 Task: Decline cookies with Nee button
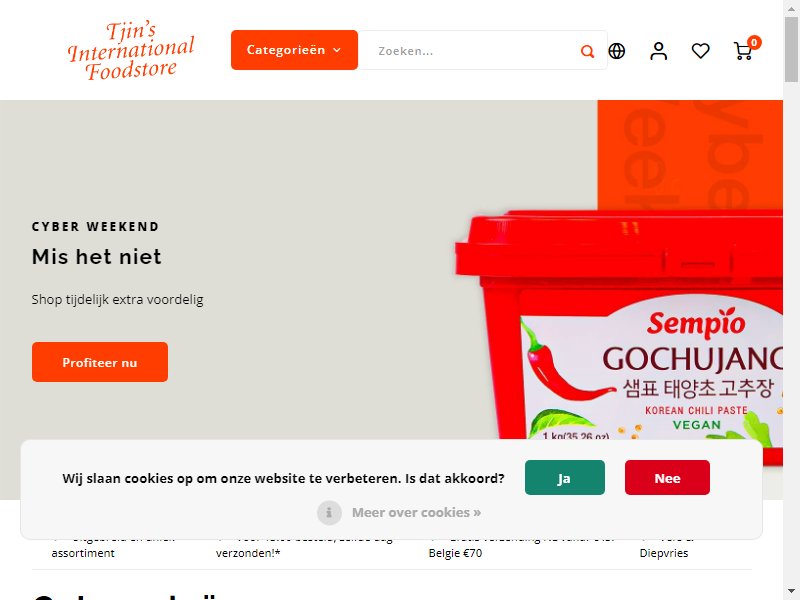click(667, 478)
